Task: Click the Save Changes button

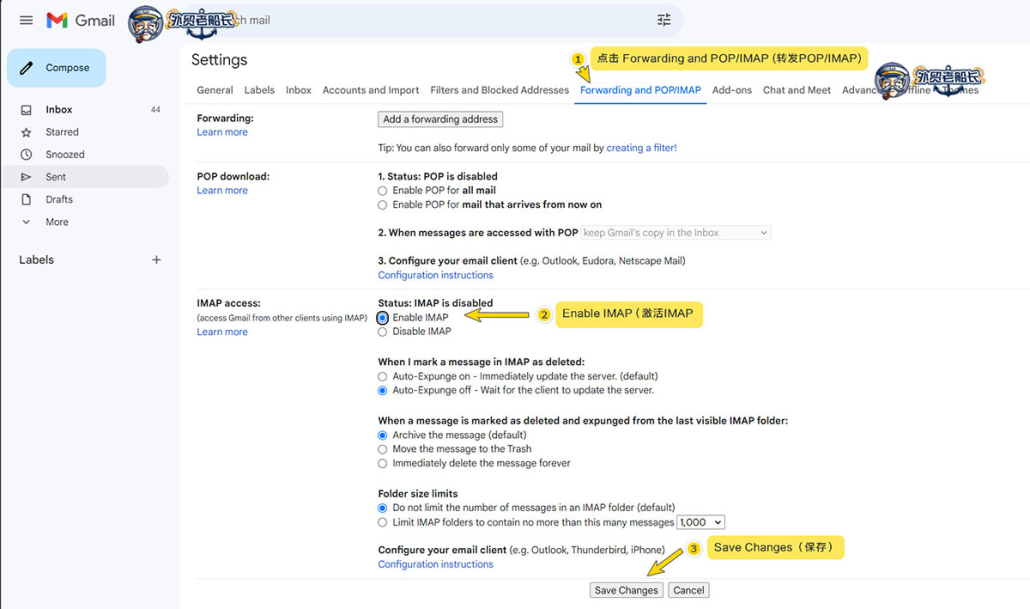Action: 626,590
